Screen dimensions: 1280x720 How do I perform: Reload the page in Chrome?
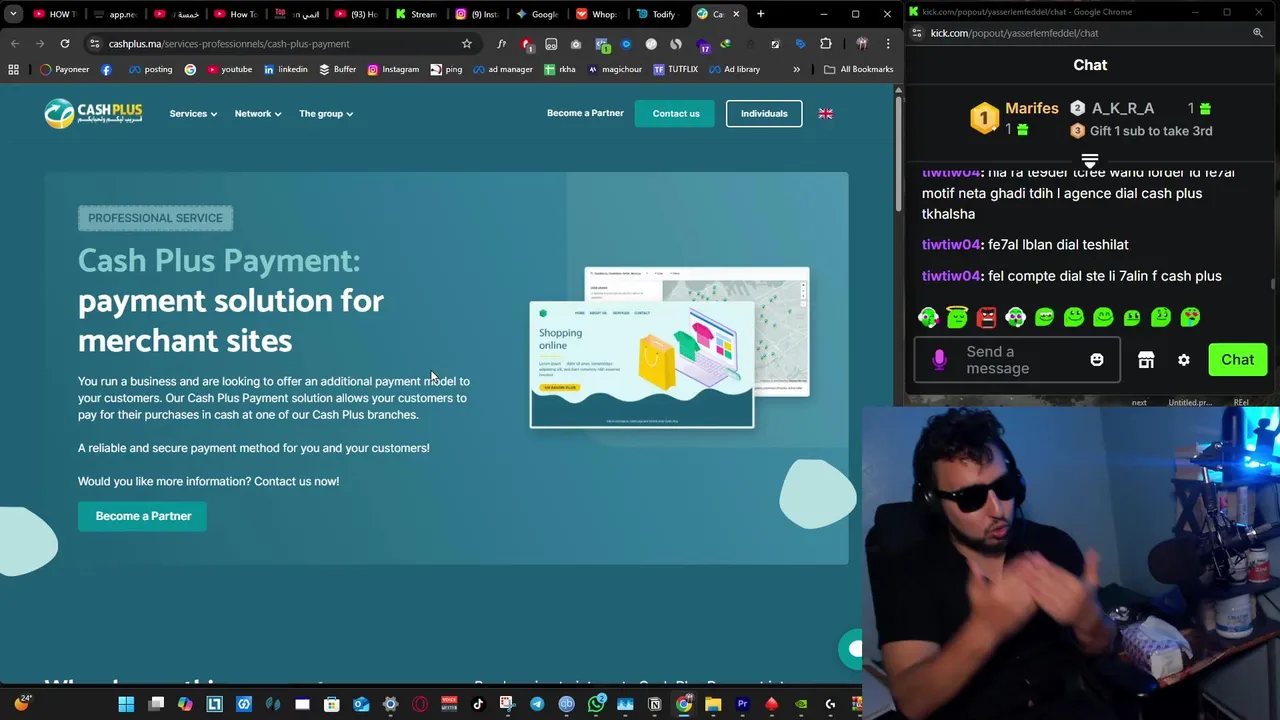[x=65, y=44]
